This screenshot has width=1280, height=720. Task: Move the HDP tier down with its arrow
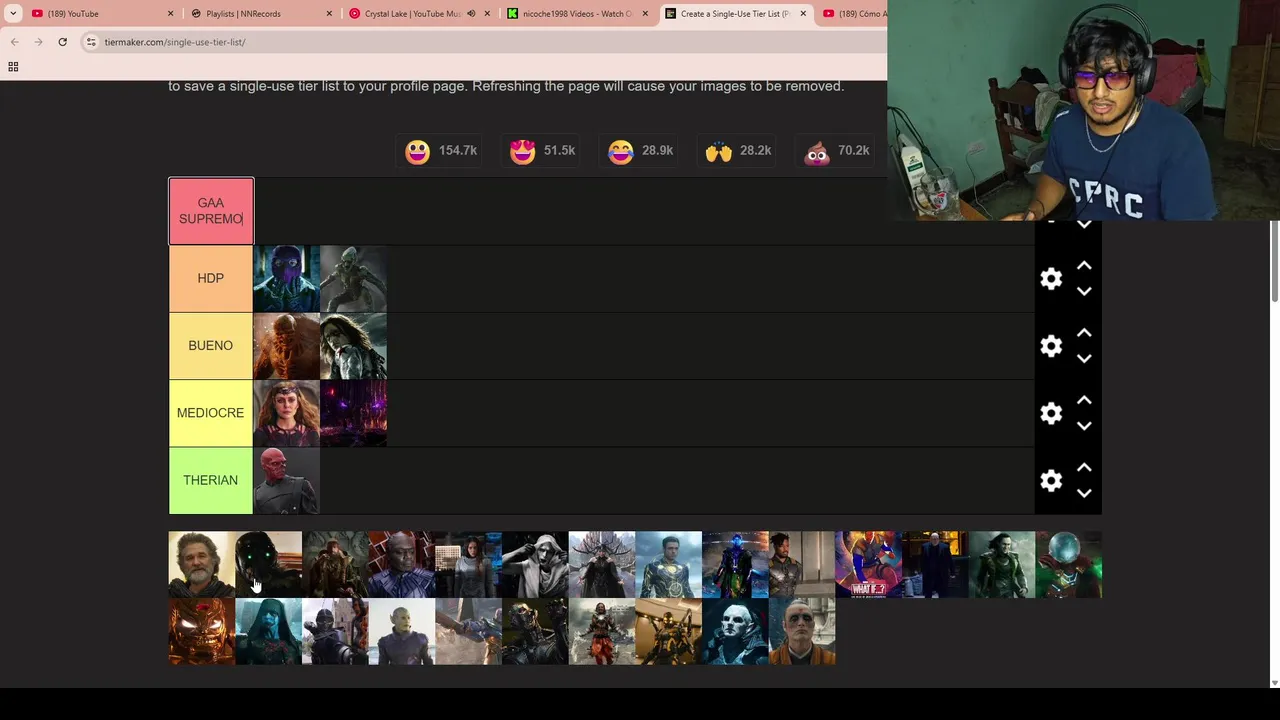tap(1084, 291)
